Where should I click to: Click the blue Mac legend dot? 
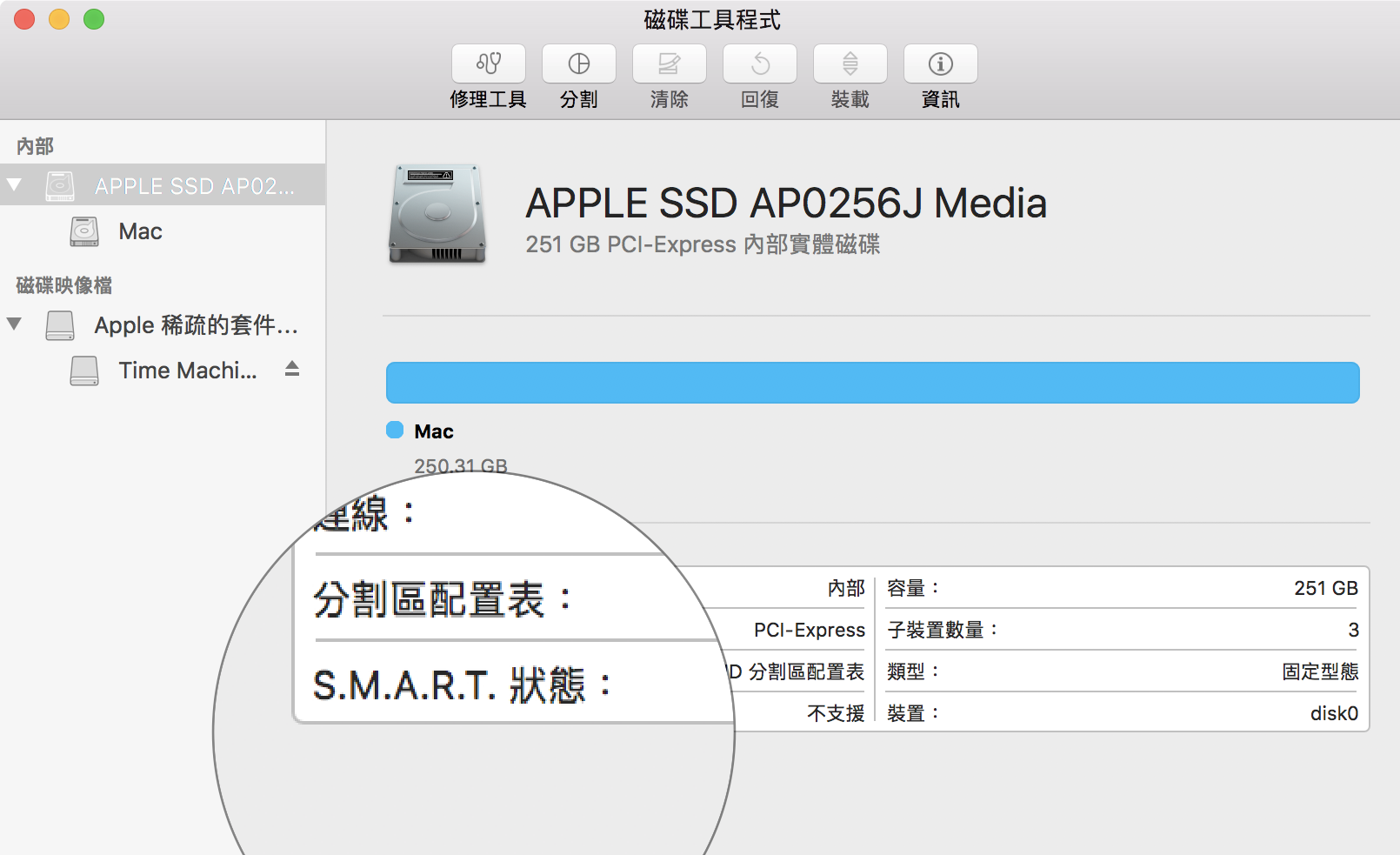coord(395,431)
